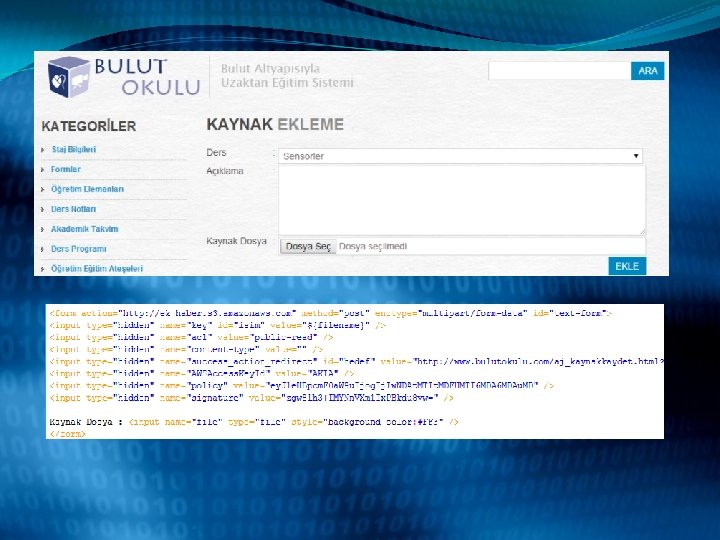Viewport: 720px width, 540px height.
Task: Open the Formlar category
Action: point(66,169)
